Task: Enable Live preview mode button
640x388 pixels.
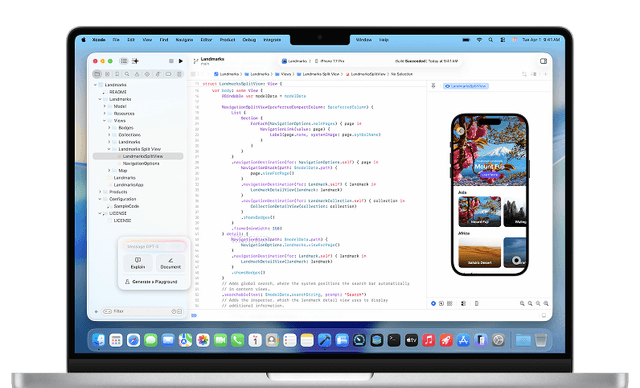Action: pos(433,304)
